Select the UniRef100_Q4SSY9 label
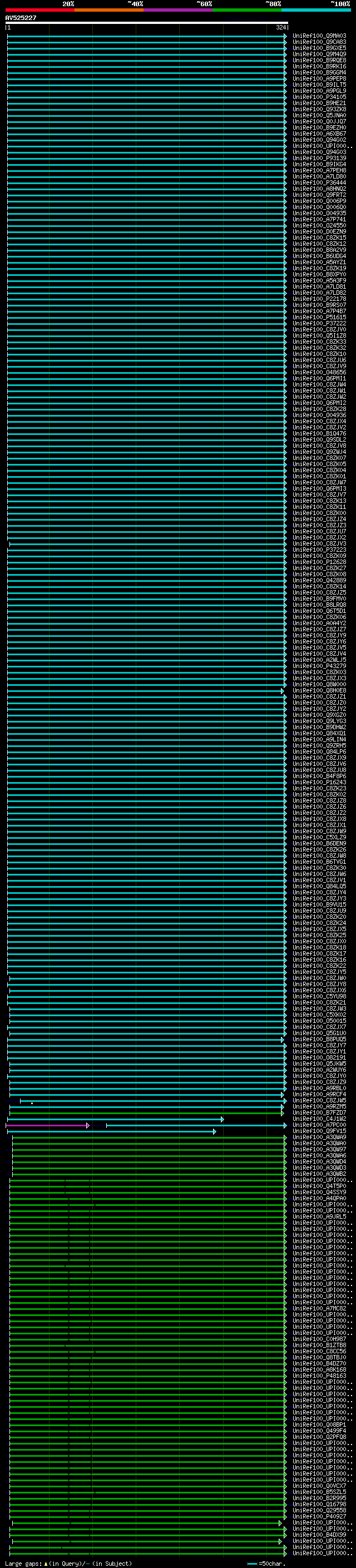The width and height of the screenshot is (356, 1568). click(319, 1193)
